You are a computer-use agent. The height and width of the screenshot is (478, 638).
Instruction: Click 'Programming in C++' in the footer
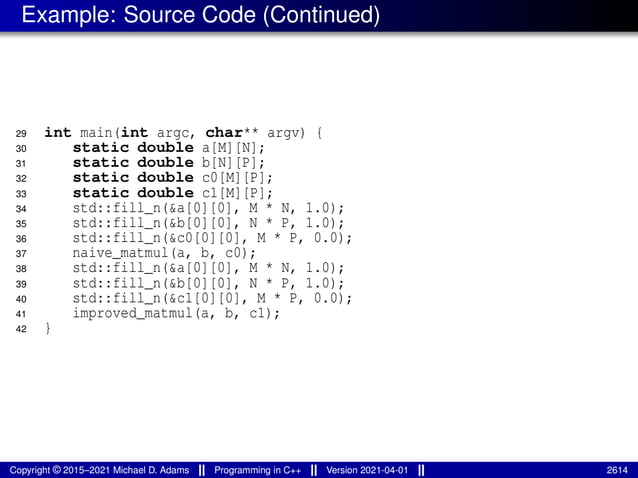(258, 470)
